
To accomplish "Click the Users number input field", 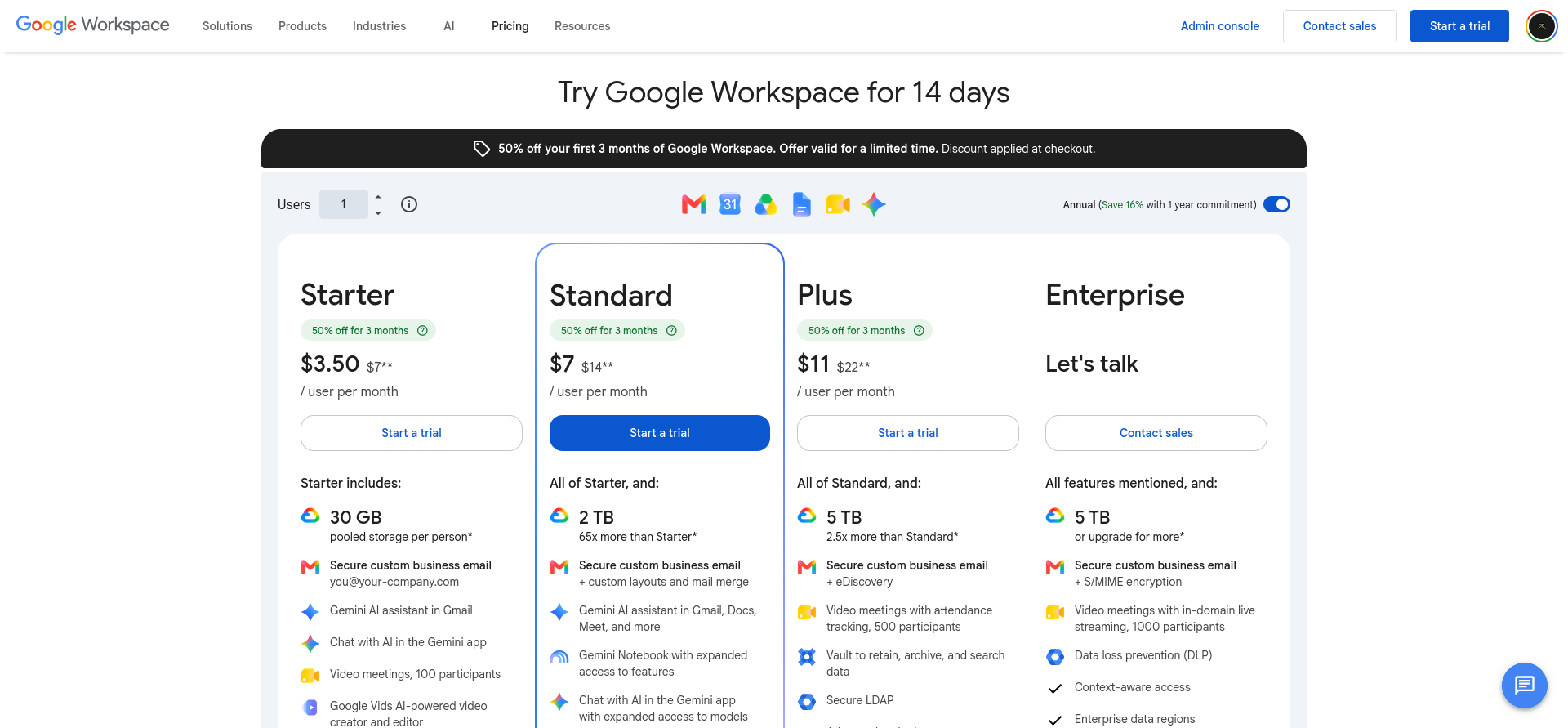I will click(344, 204).
